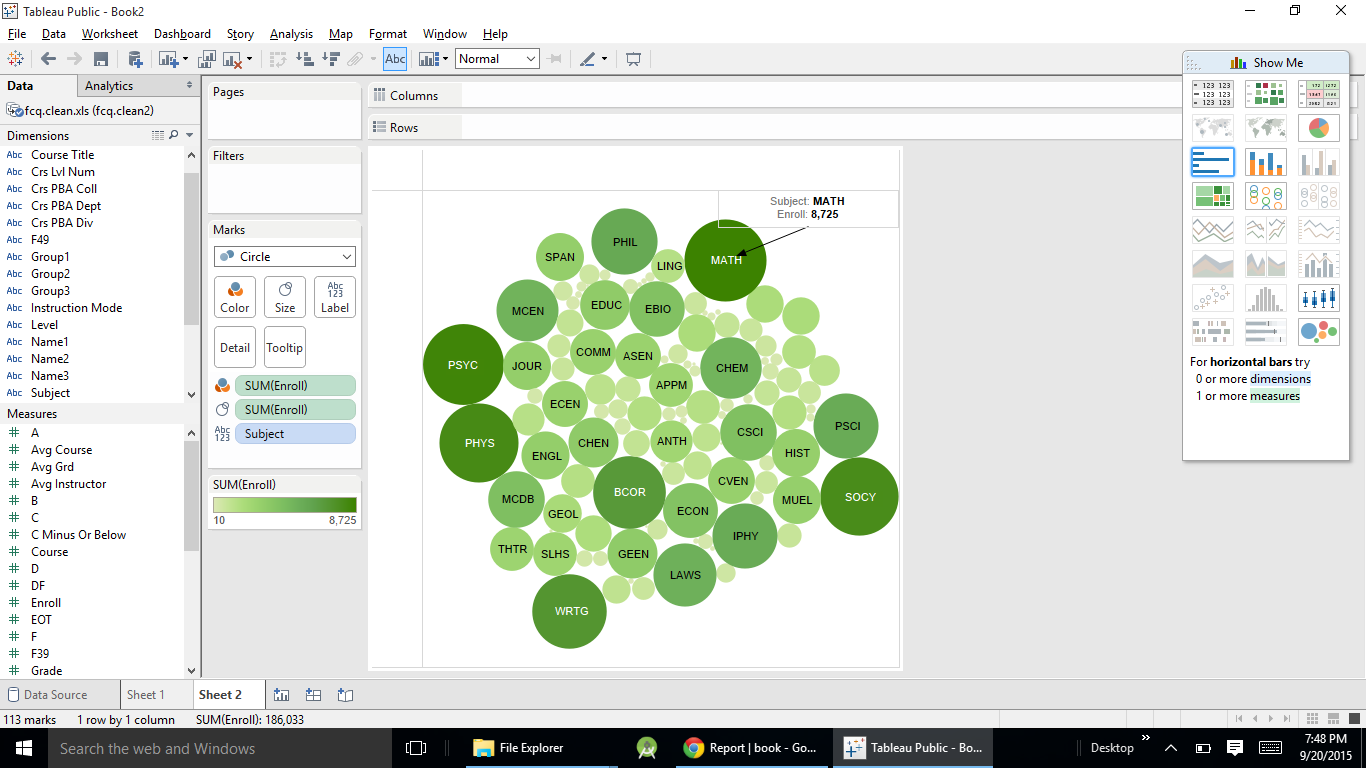
Task: Open the Show/Hide Cards dropdown arrow
Action: pyautogui.click(x=446, y=59)
